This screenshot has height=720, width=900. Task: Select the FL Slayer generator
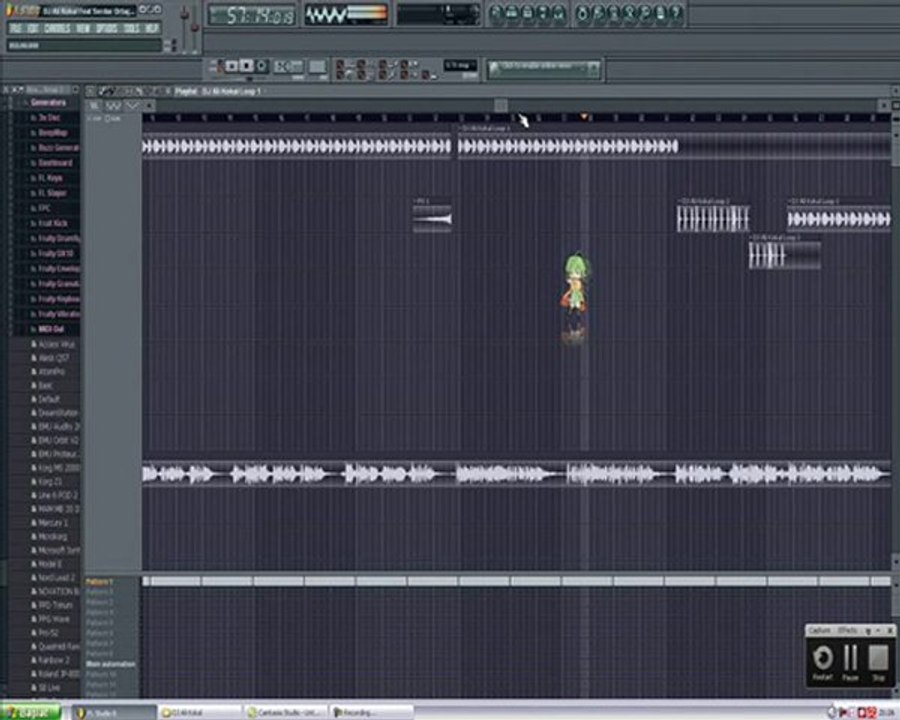point(52,193)
